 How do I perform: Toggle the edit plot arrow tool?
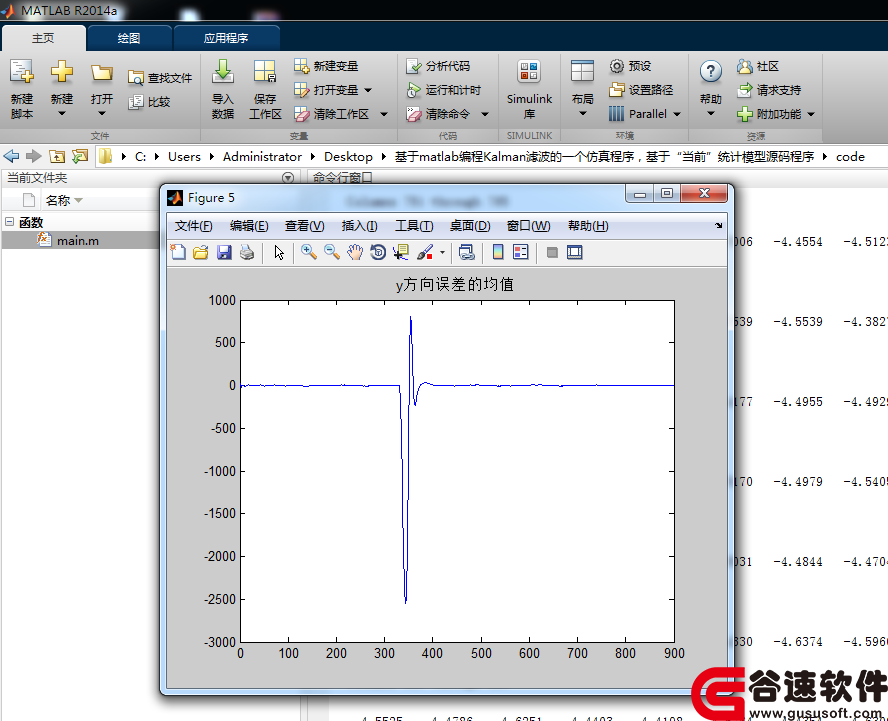pos(279,252)
